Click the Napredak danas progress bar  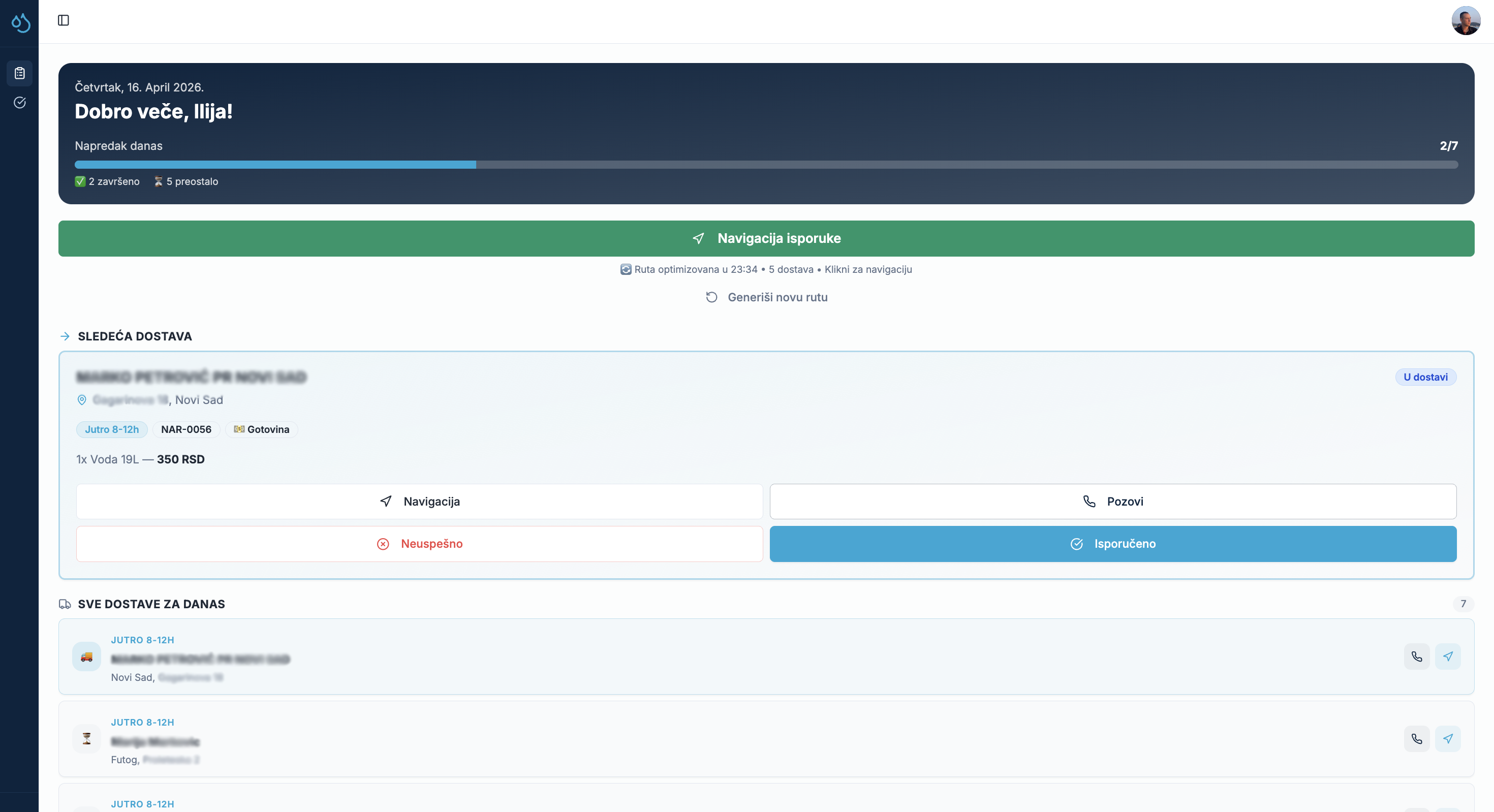766,165
